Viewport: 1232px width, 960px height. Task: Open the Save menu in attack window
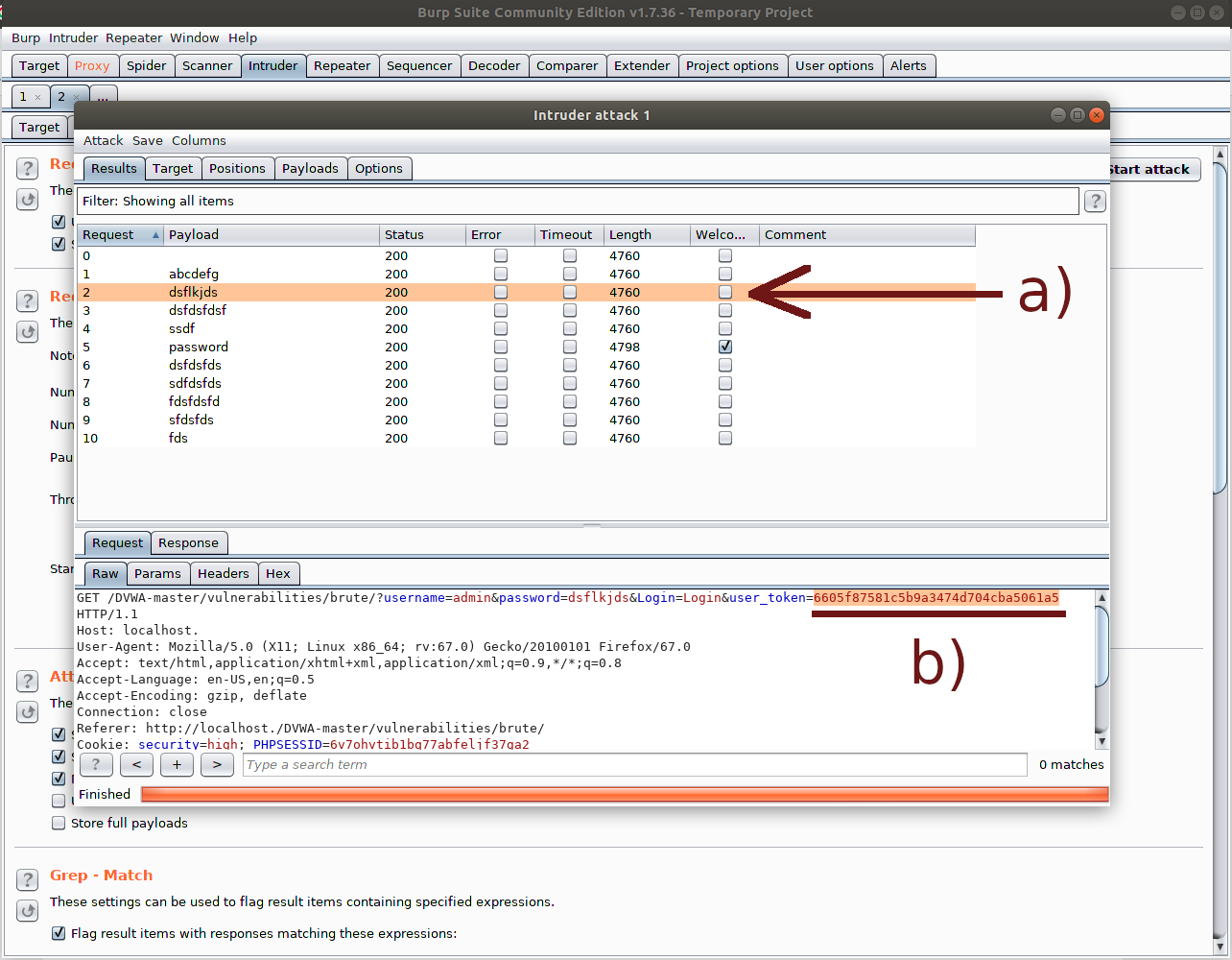point(147,140)
